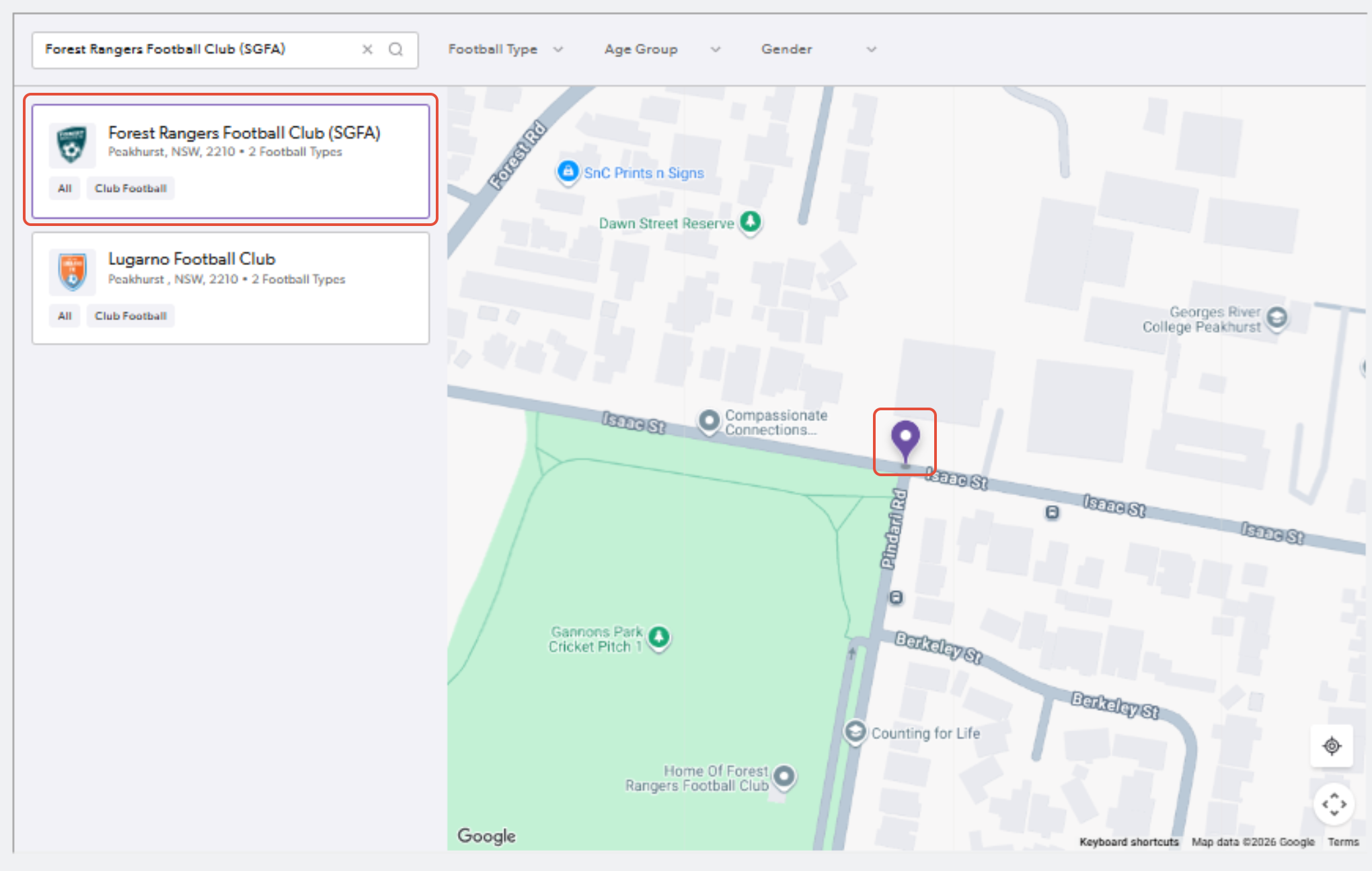Click Club Football tag on Lugarno card

click(x=130, y=316)
